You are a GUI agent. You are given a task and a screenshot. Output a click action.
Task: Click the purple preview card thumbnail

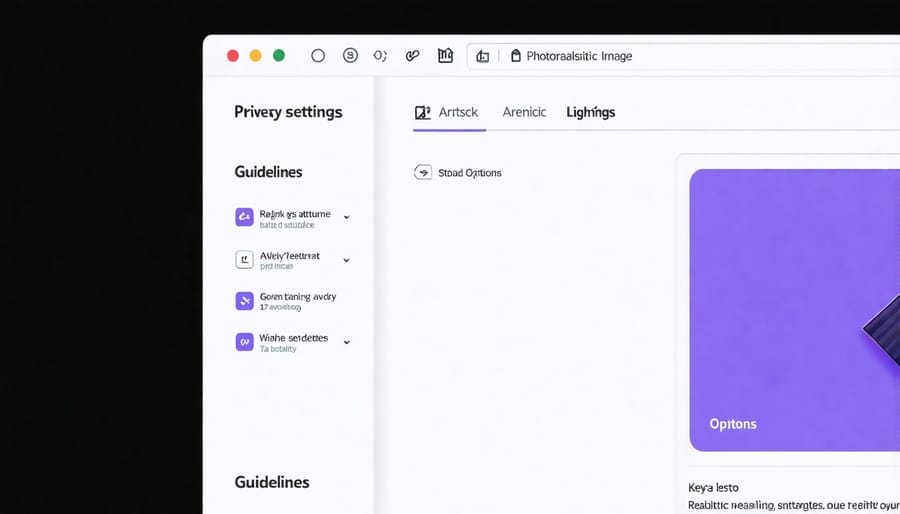click(x=794, y=310)
